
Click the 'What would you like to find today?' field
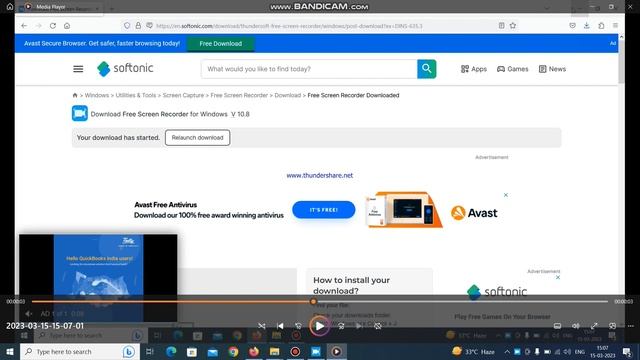(x=309, y=69)
